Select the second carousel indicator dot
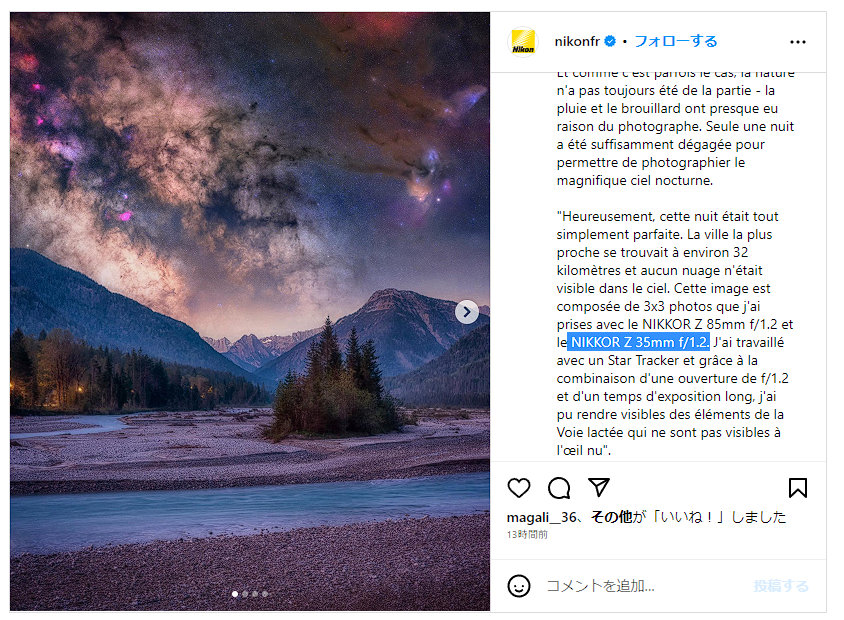 (245, 594)
